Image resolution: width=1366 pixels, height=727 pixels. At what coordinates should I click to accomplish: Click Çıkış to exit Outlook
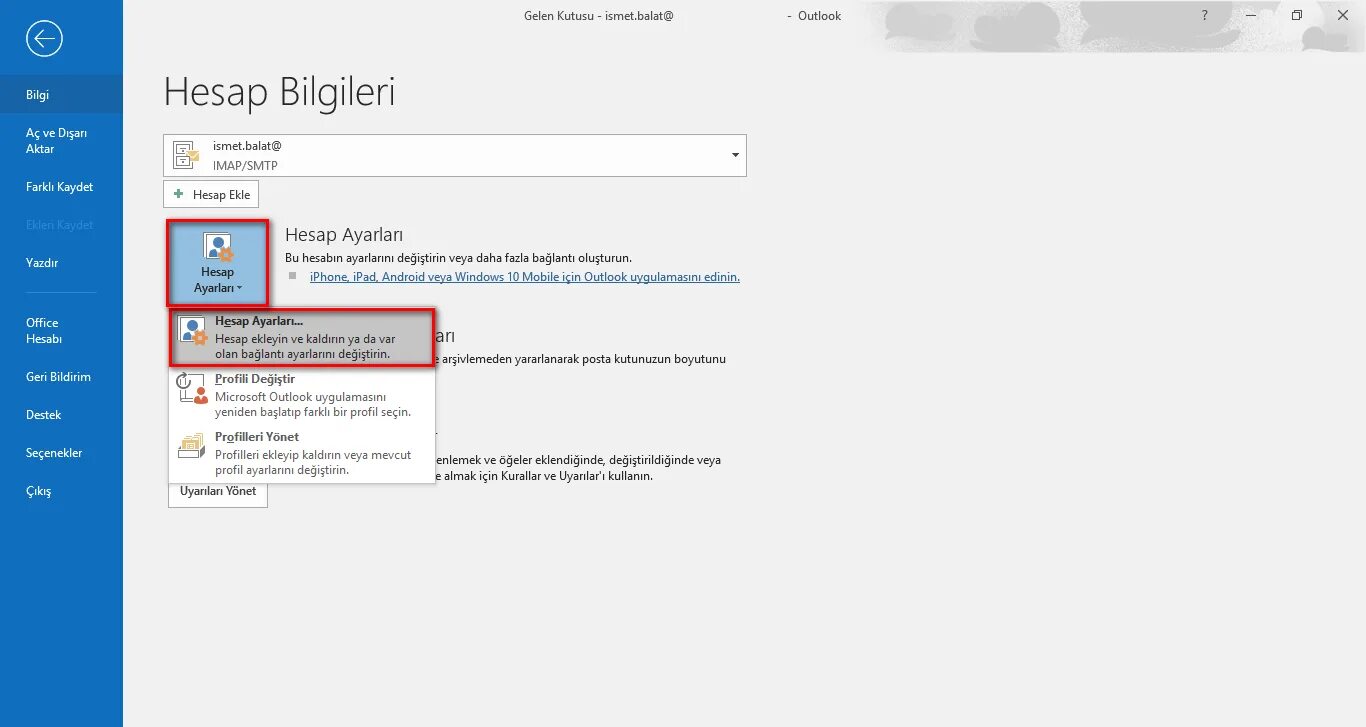61,491
